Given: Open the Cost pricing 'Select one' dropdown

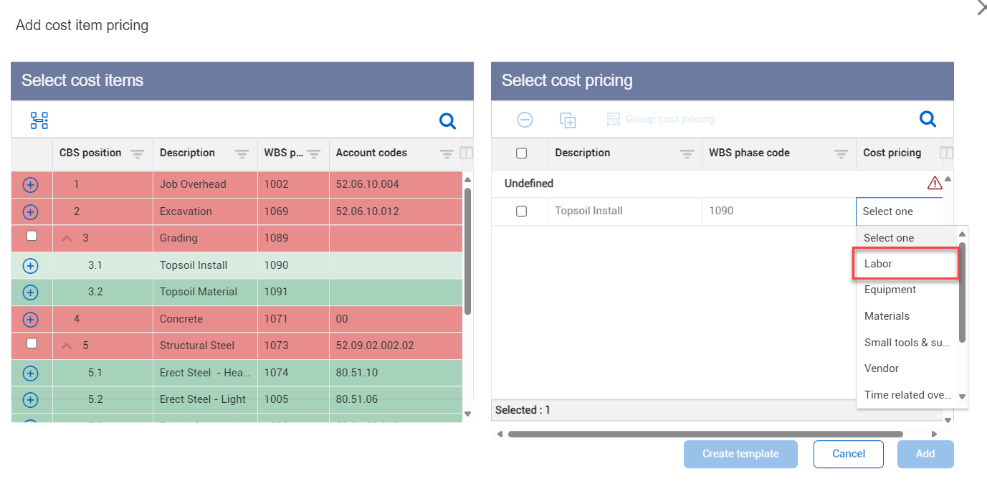Looking at the screenshot, I should pos(898,211).
